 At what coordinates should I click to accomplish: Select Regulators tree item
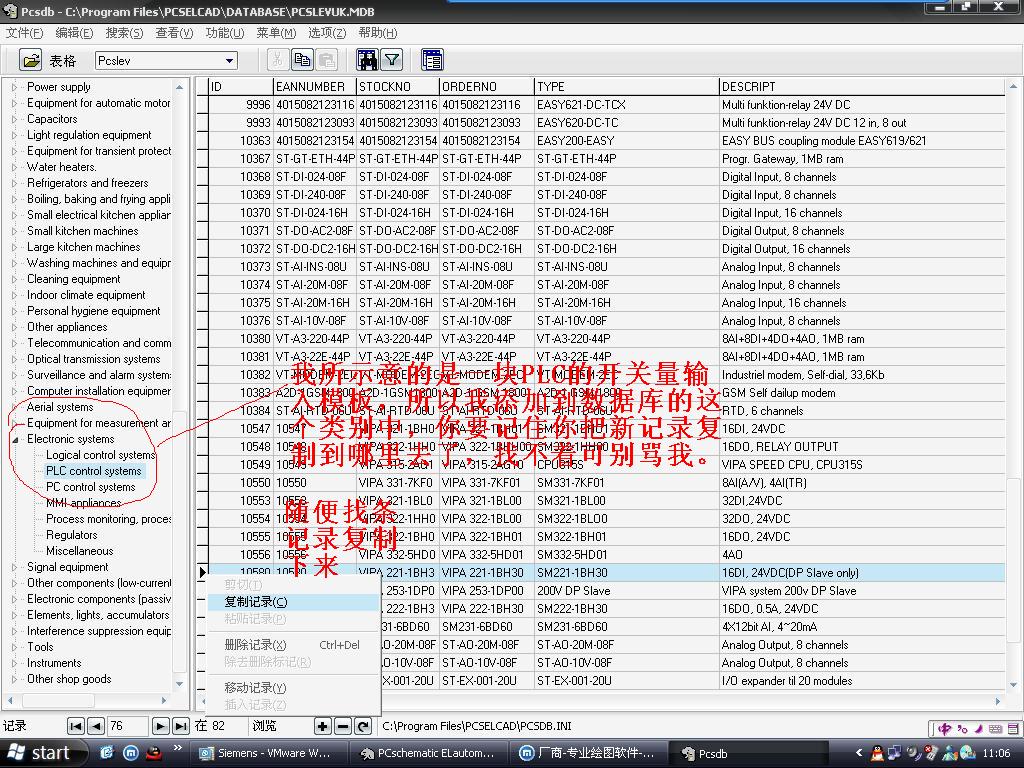click(x=71, y=535)
